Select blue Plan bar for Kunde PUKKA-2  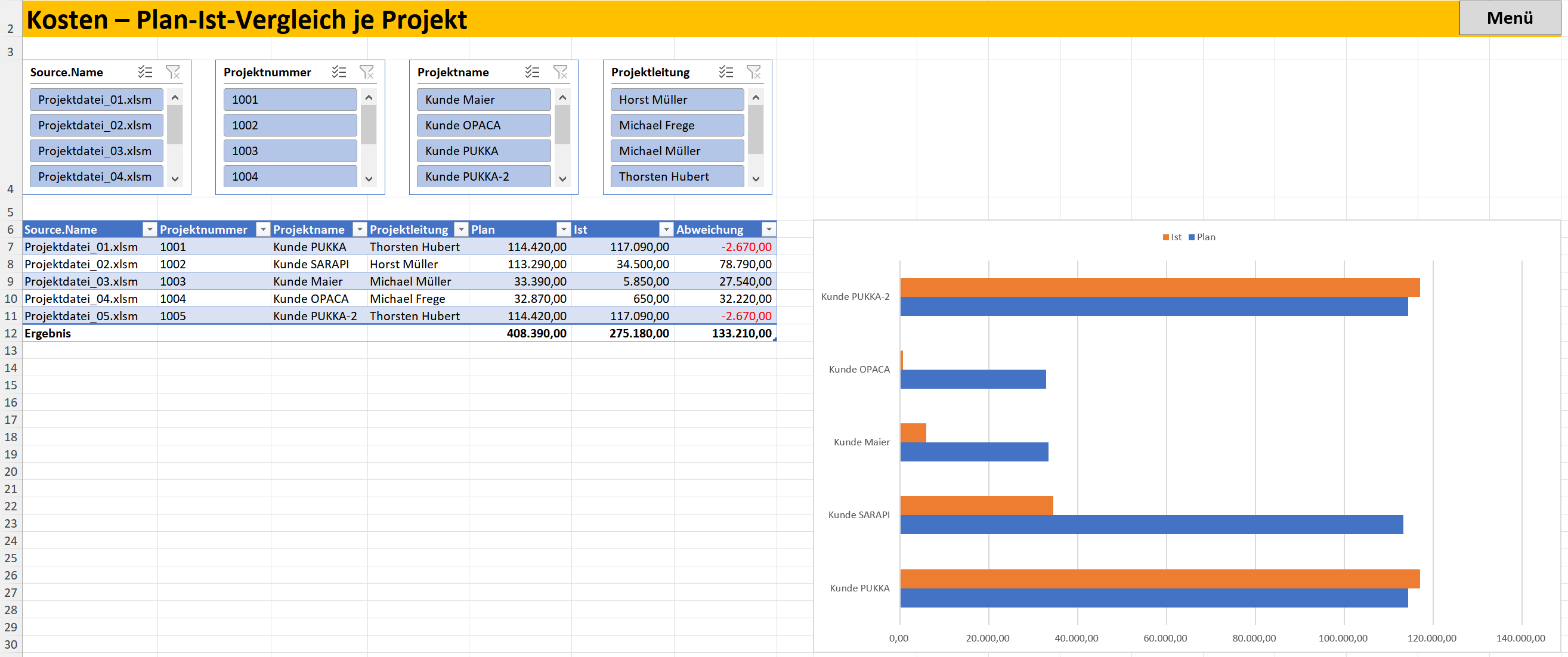1154,306
